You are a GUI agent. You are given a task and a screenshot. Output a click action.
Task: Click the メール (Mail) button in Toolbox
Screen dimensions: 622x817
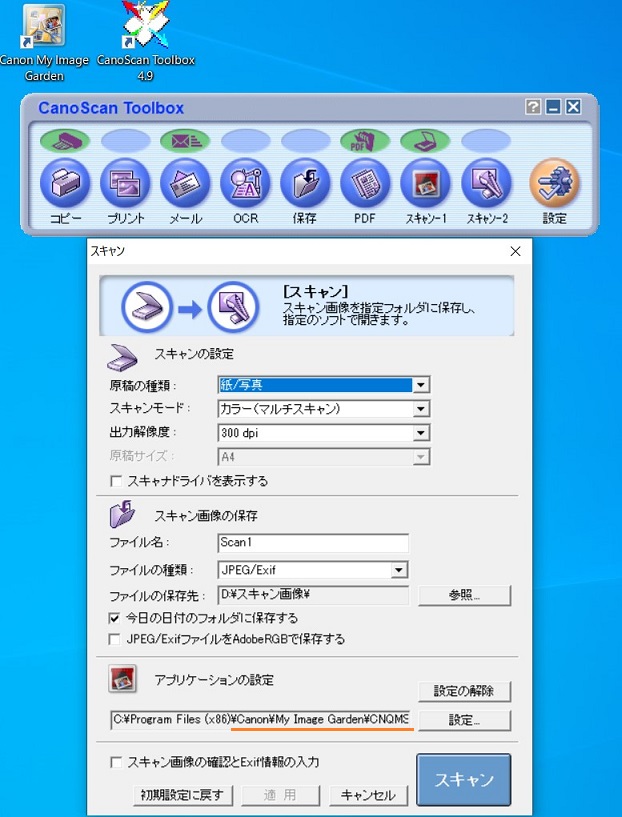pos(185,183)
